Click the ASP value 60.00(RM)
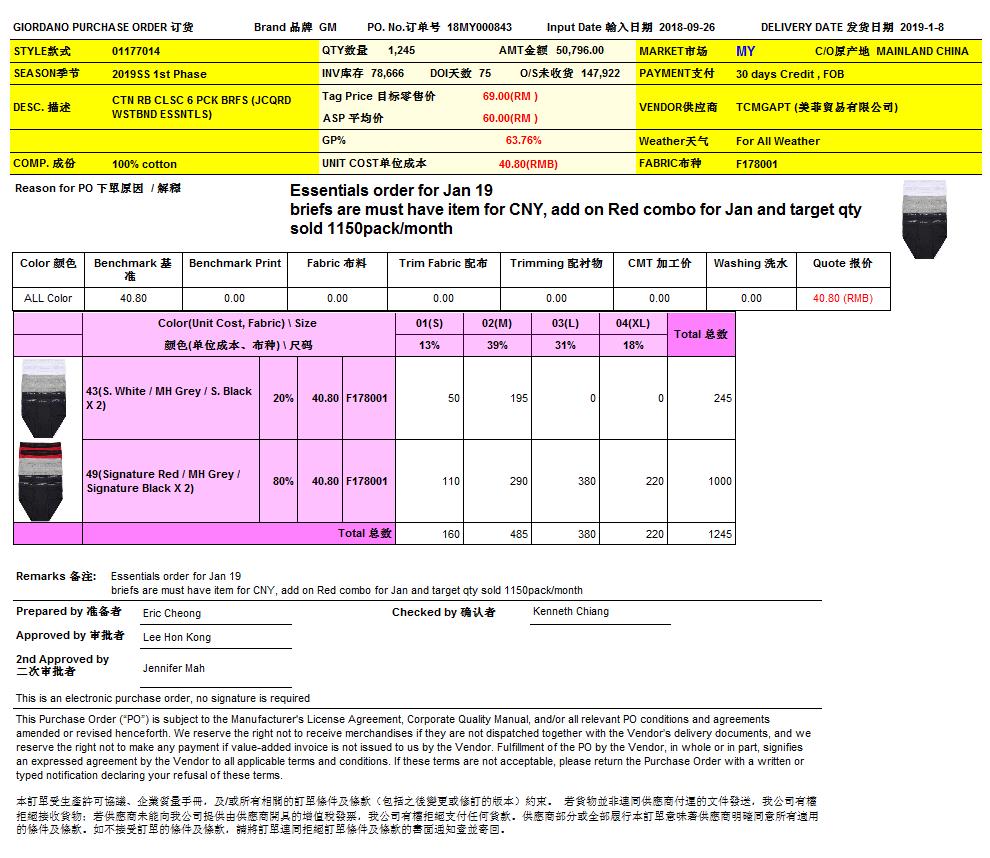990x858 pixels. coord(510,118)
